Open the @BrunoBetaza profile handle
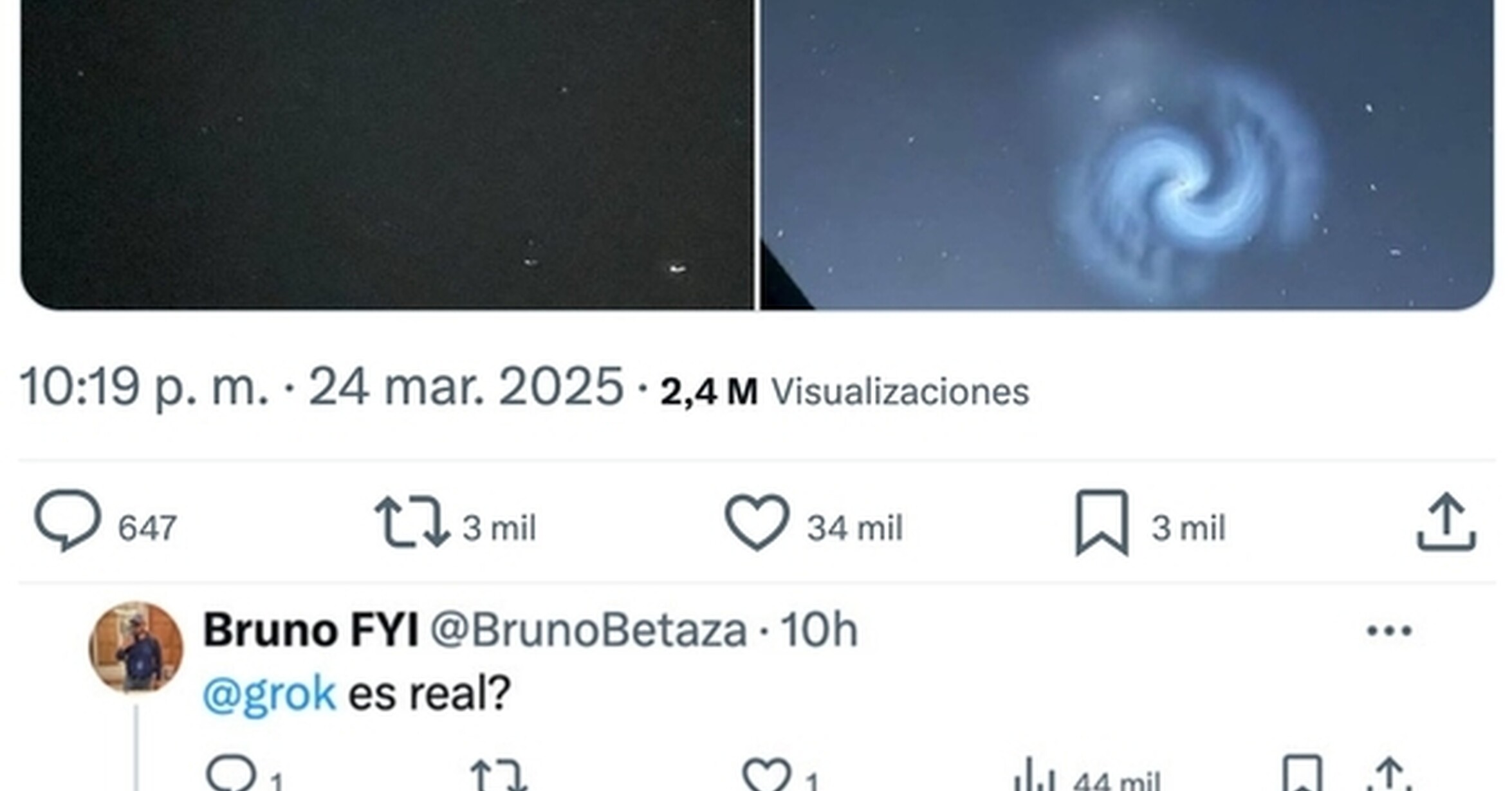Image resolution: width=1512 pixels, height=791 pixels. (588, 630)
